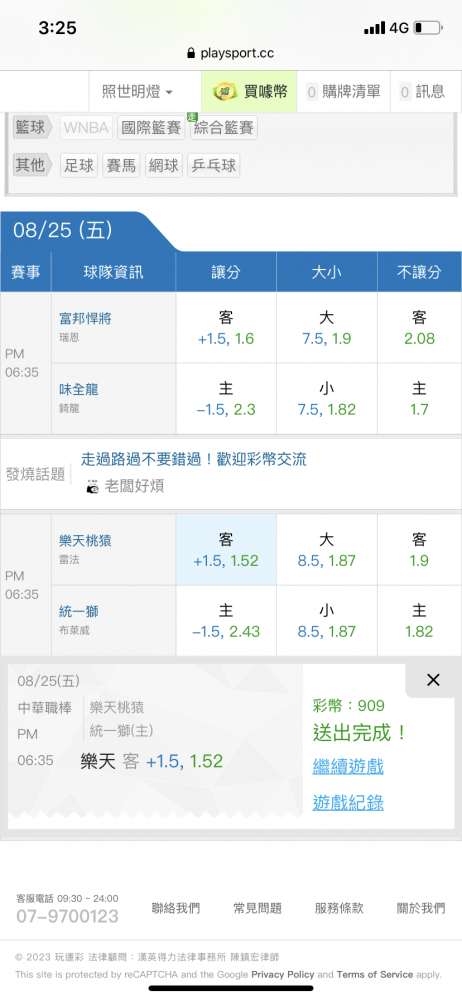This screenshot has height=1000, width=462.
Task: Pick 富邦悍將 客 +1.5 handicap cell
Action: point(226,328)
